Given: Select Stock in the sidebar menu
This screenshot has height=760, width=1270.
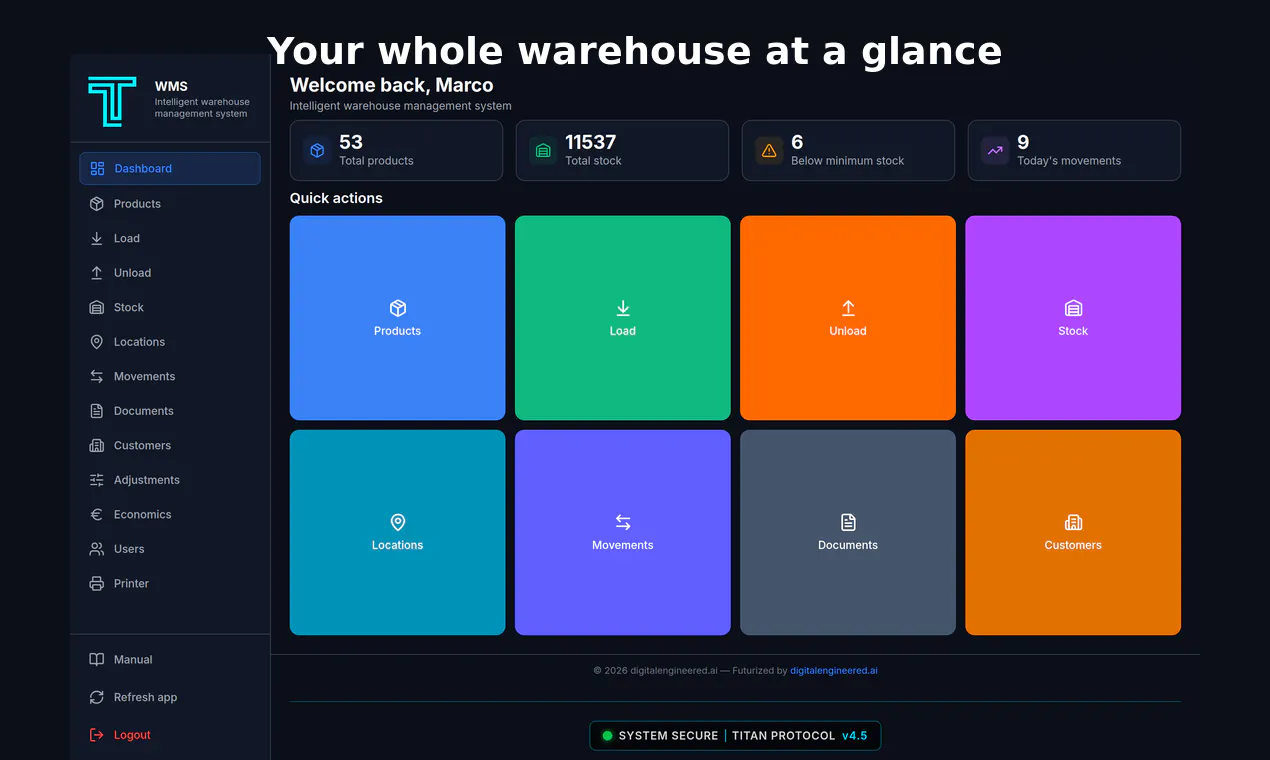Looking at the screenshot, I should click(x=170, y=307).
